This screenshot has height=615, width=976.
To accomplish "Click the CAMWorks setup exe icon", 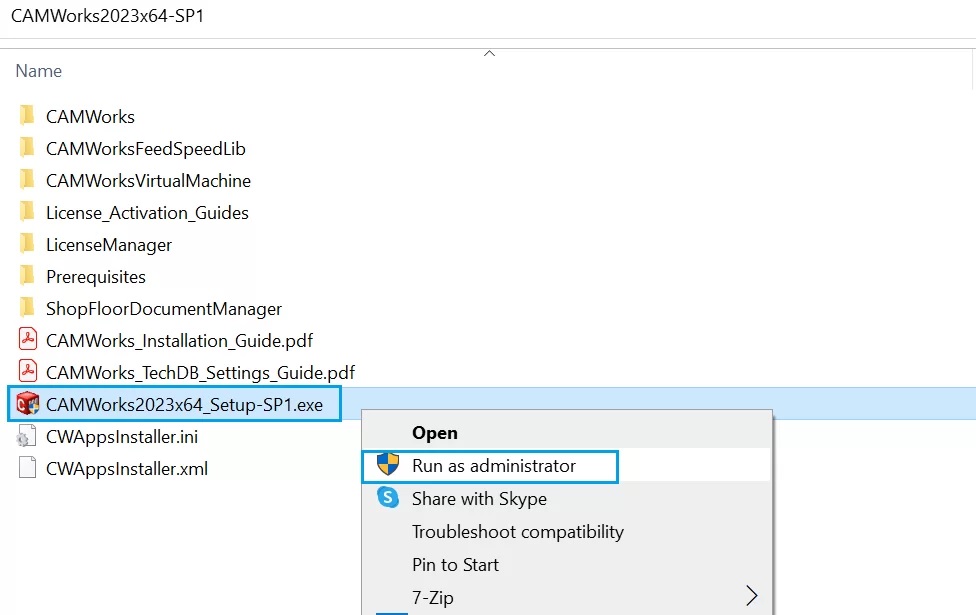I will tap(27, 403).
